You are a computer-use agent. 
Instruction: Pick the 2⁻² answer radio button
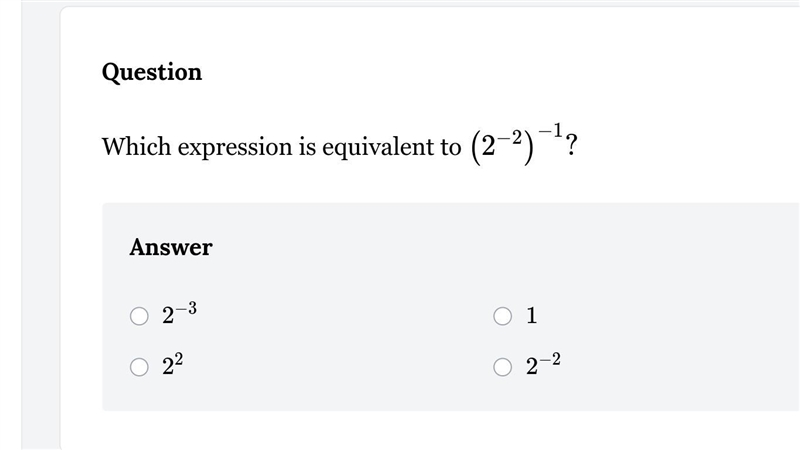[x=503, y=367]
